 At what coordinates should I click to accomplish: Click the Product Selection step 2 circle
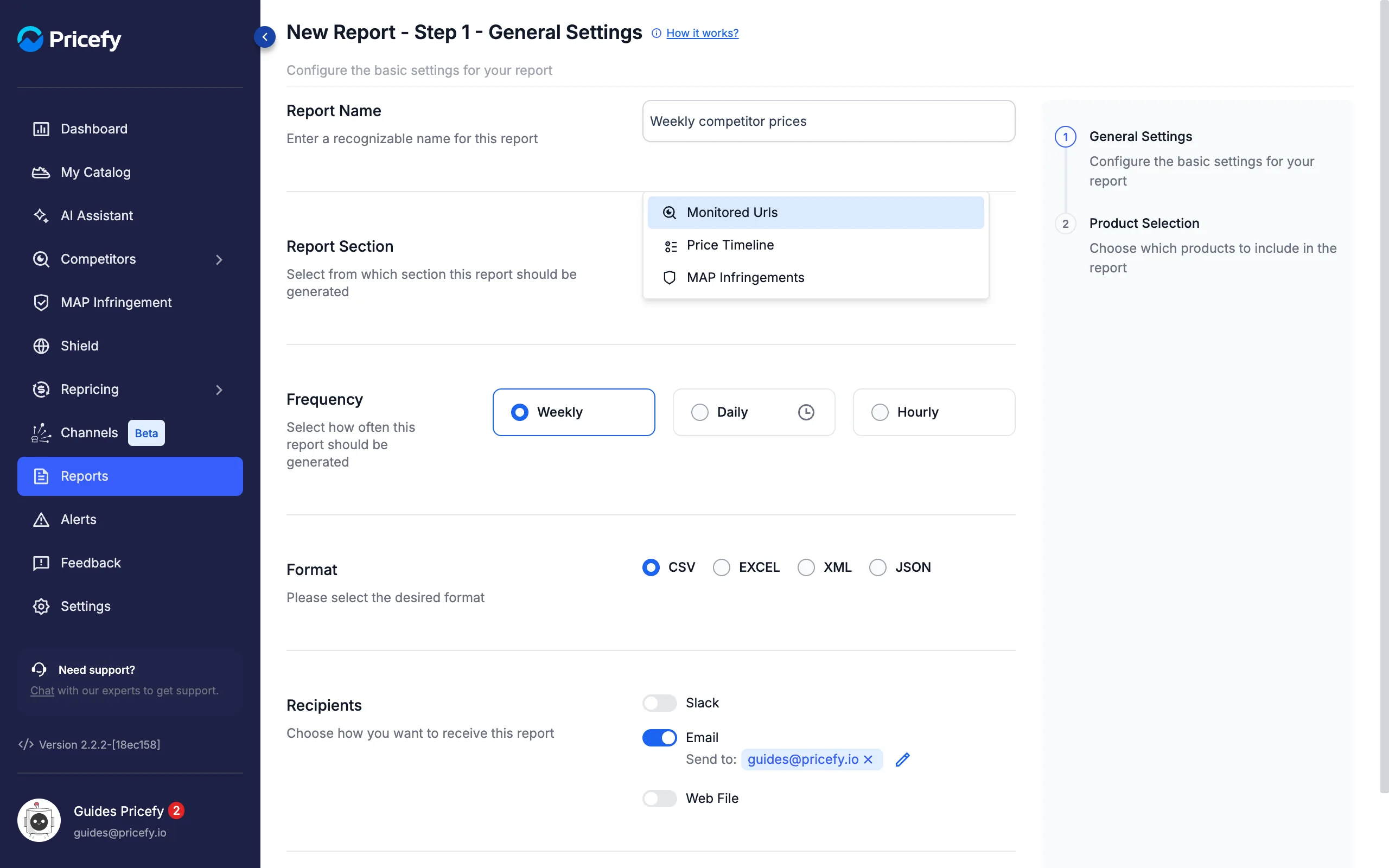pyautogui.click(x=1065, y=224)
